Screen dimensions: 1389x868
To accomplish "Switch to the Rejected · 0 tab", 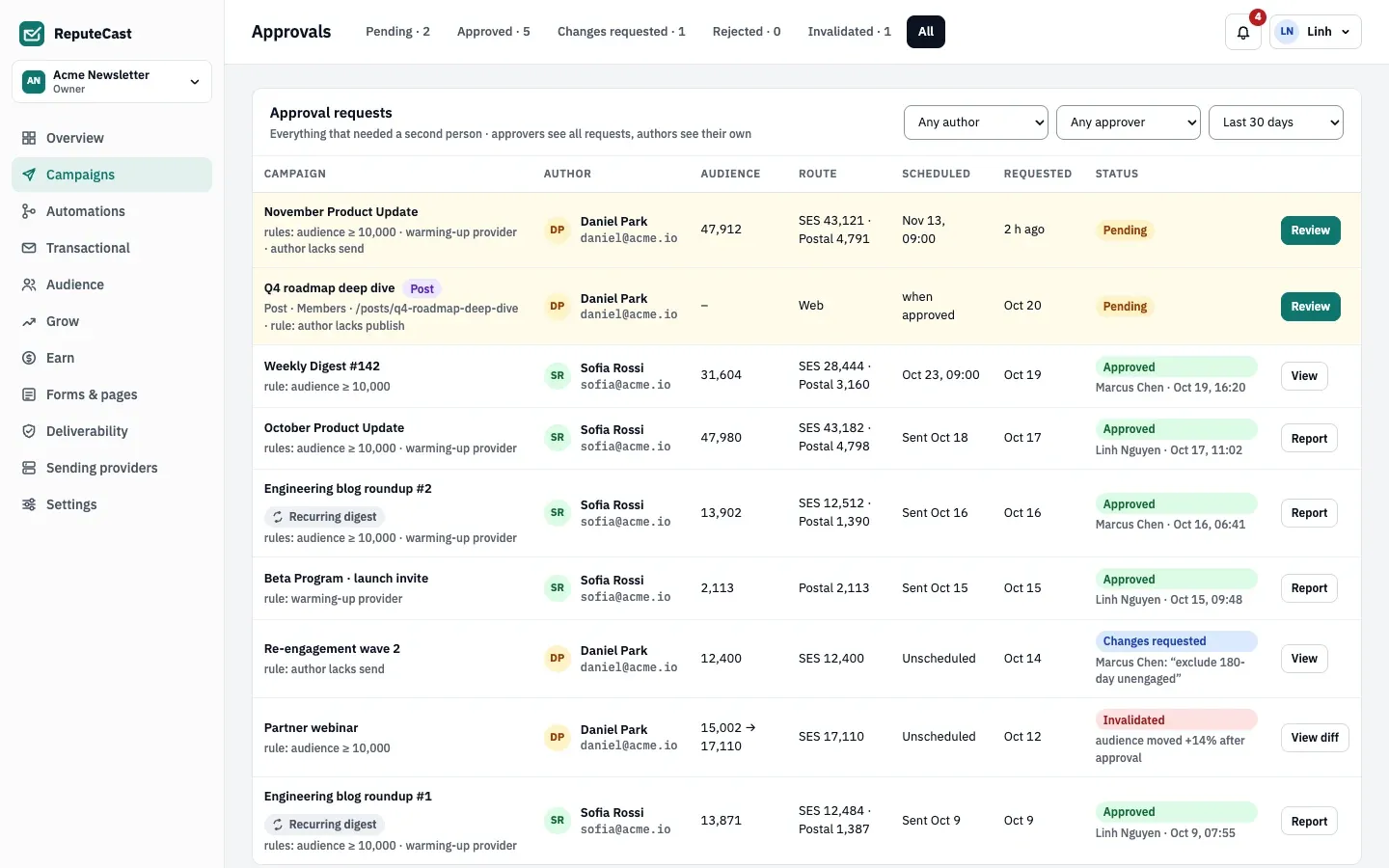I will click(x=747, y=32).
